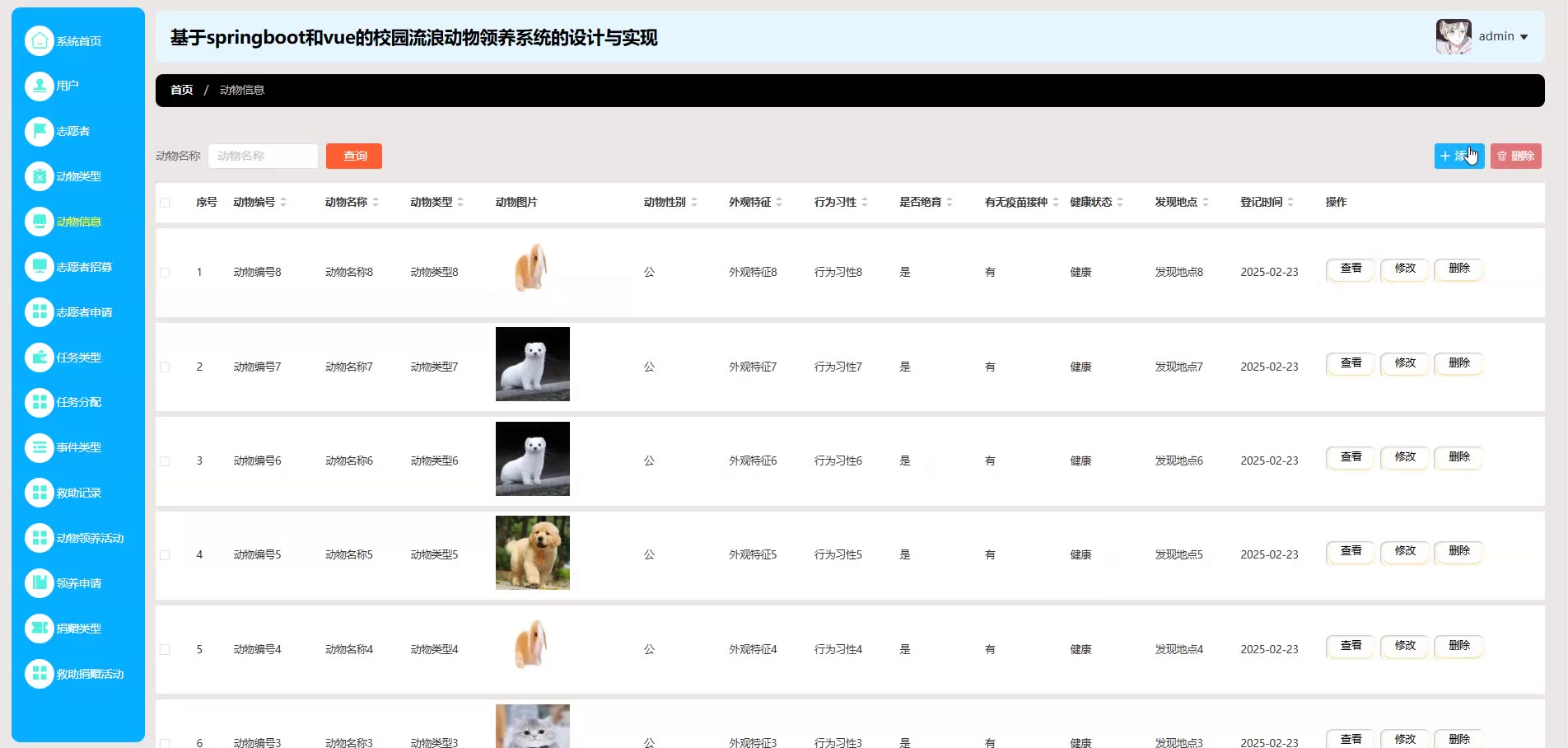Select the checkbox beside 动物编号4 row
The image size is (1568, 748).
click(165, 650)
